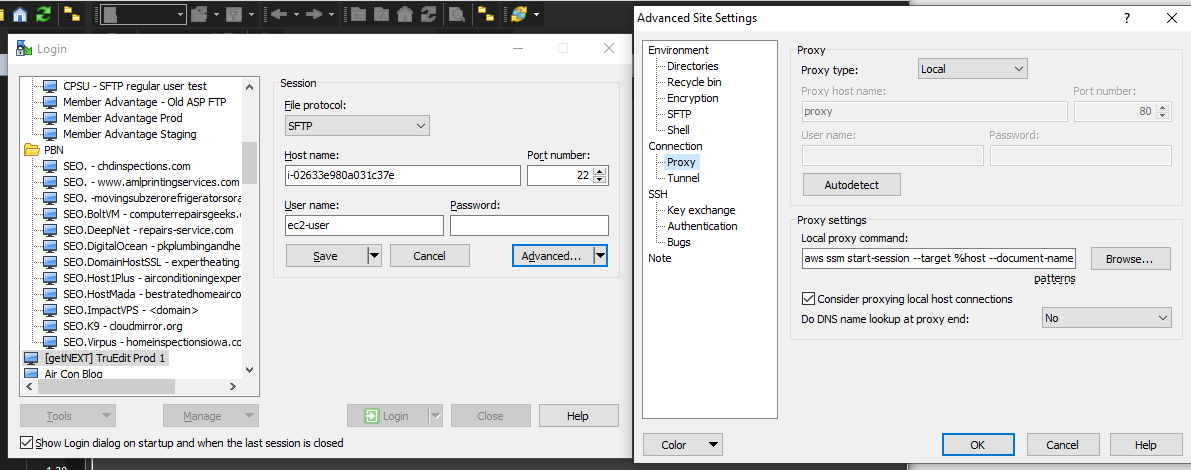Uncheck Show Login dialog on startup
Screen dimensions: 1191x470
(x=27, y=443)
